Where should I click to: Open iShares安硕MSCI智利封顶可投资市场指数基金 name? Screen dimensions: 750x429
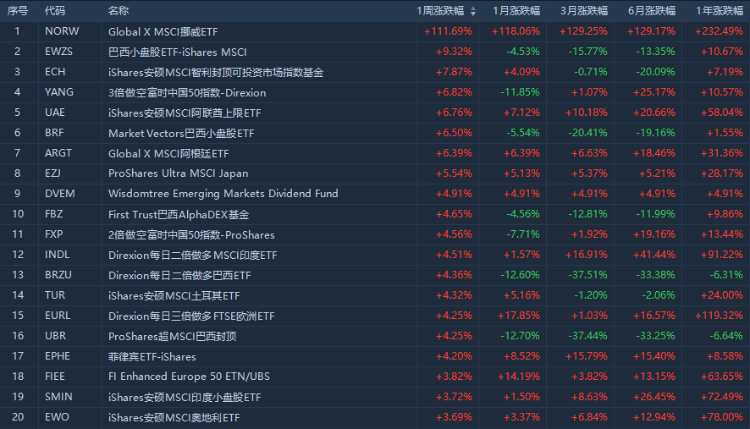216,73
